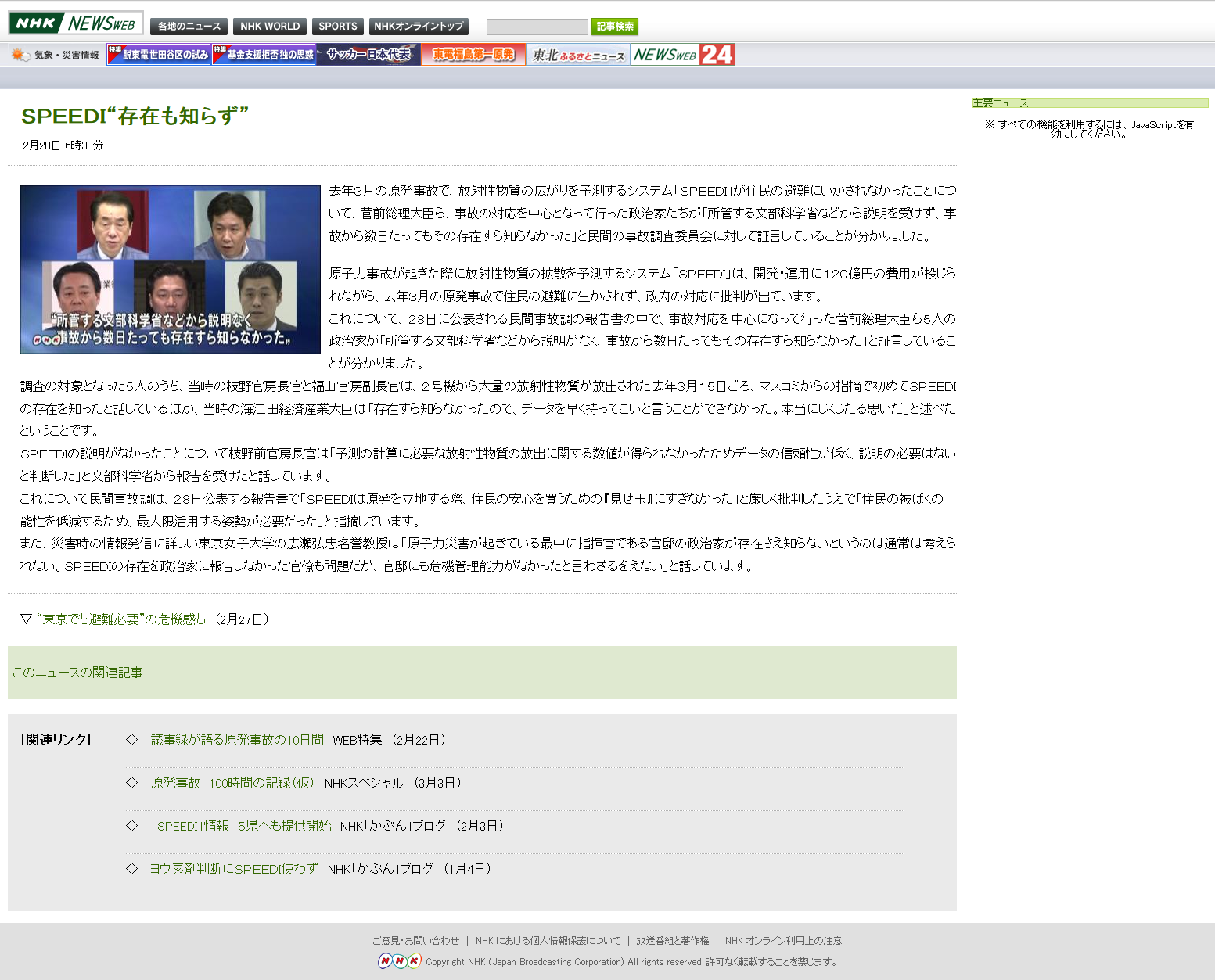1215x980 pixels.
Task: Click the article's news video thumbnail
Action: [x=171, y=269]
